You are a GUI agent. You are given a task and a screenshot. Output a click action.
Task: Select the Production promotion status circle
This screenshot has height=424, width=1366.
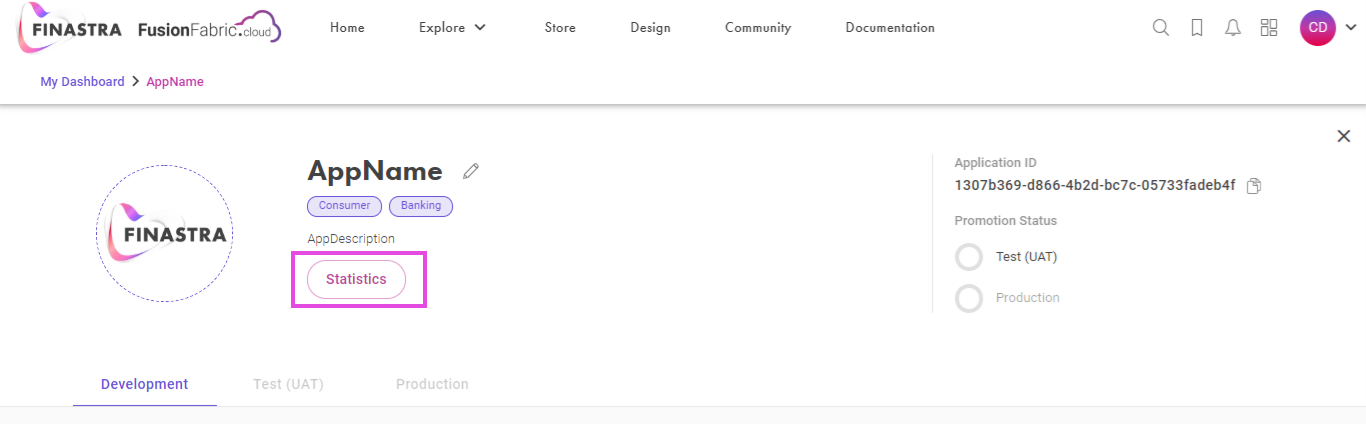[x=969, y=298]
